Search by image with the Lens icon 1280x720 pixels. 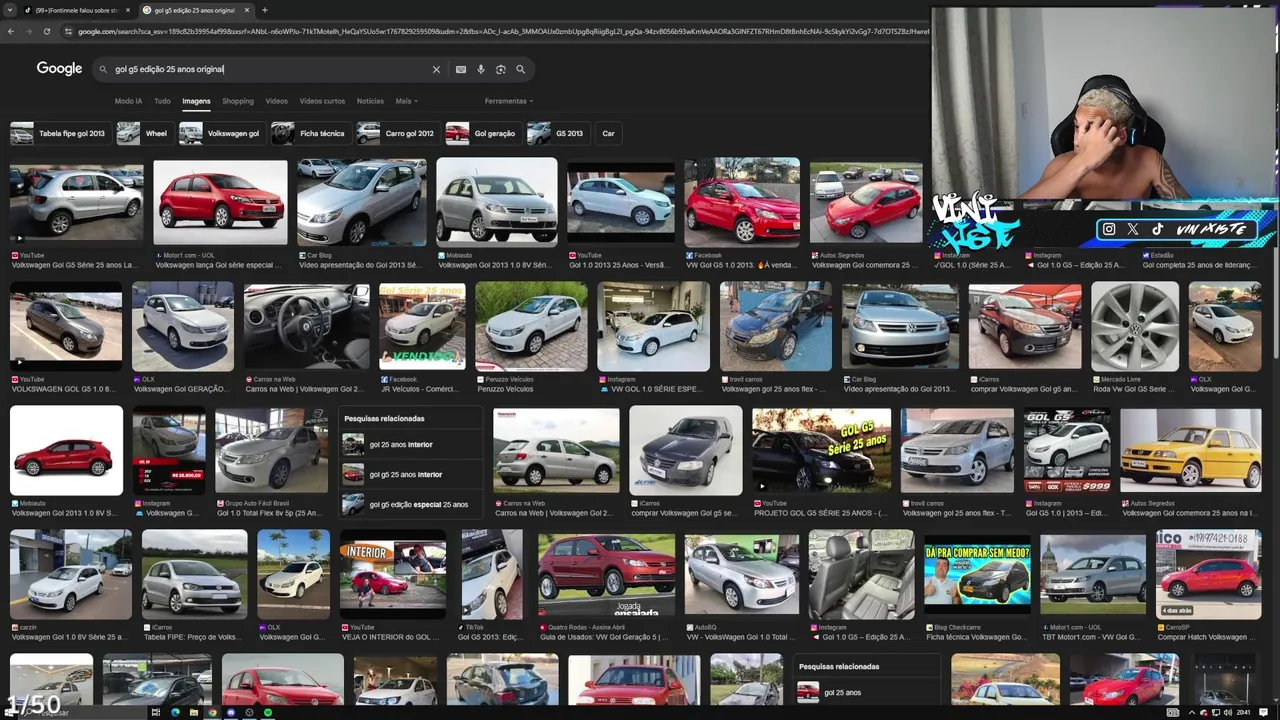click(501, 70)
